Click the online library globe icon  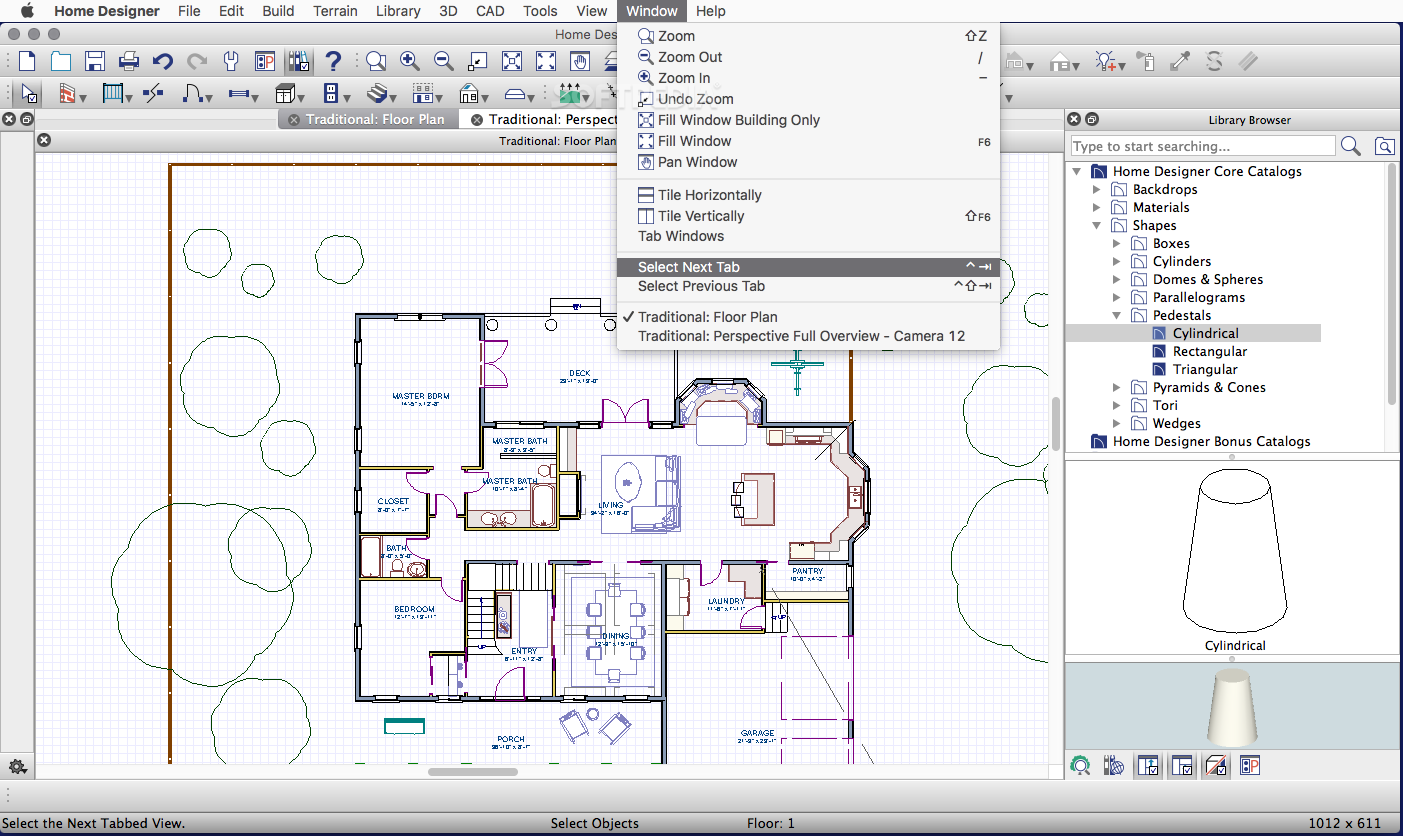click(1113, 766)
